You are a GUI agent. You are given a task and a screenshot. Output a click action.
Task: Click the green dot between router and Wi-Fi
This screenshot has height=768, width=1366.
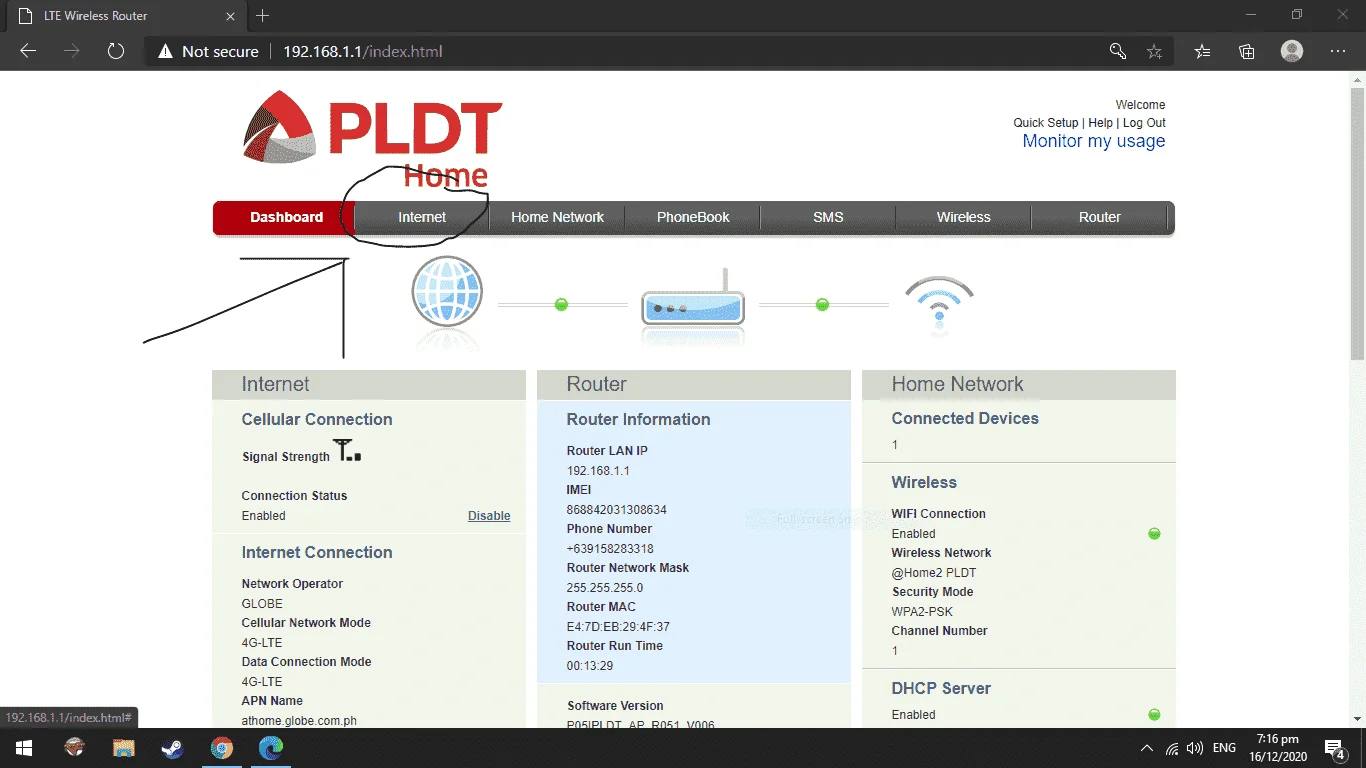coord(822,304)
